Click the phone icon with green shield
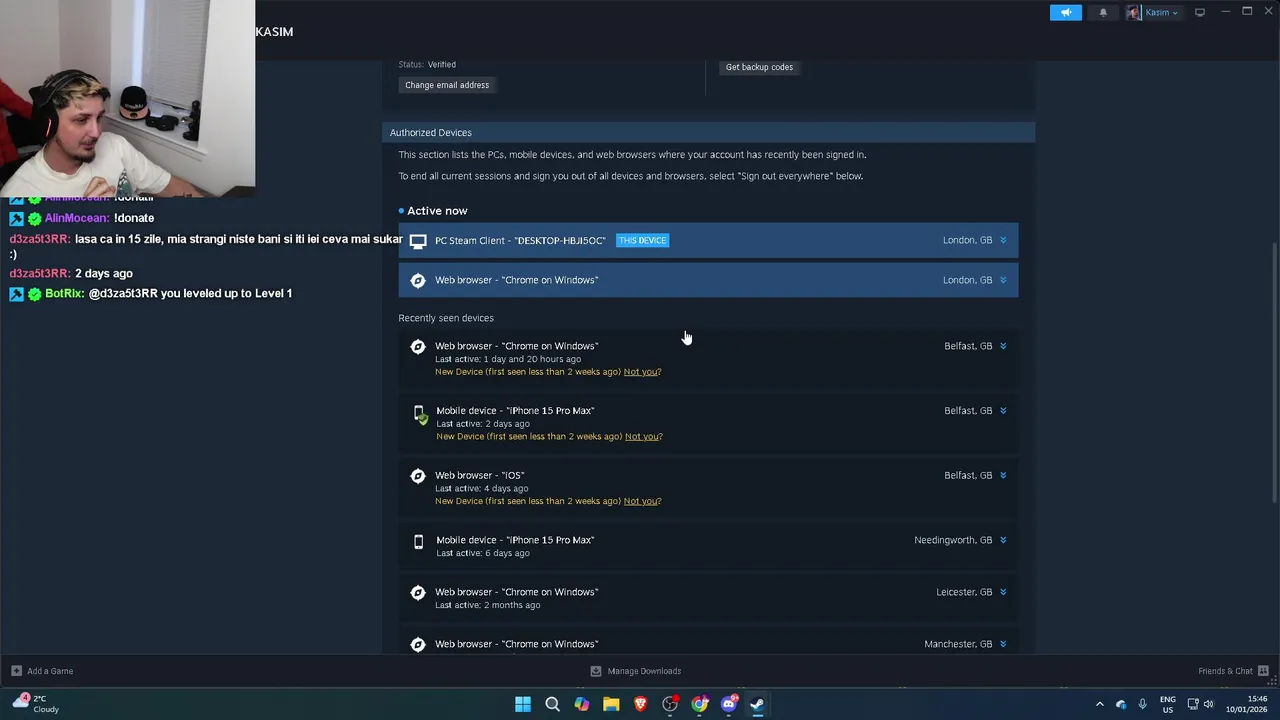 tap(420, 414)
